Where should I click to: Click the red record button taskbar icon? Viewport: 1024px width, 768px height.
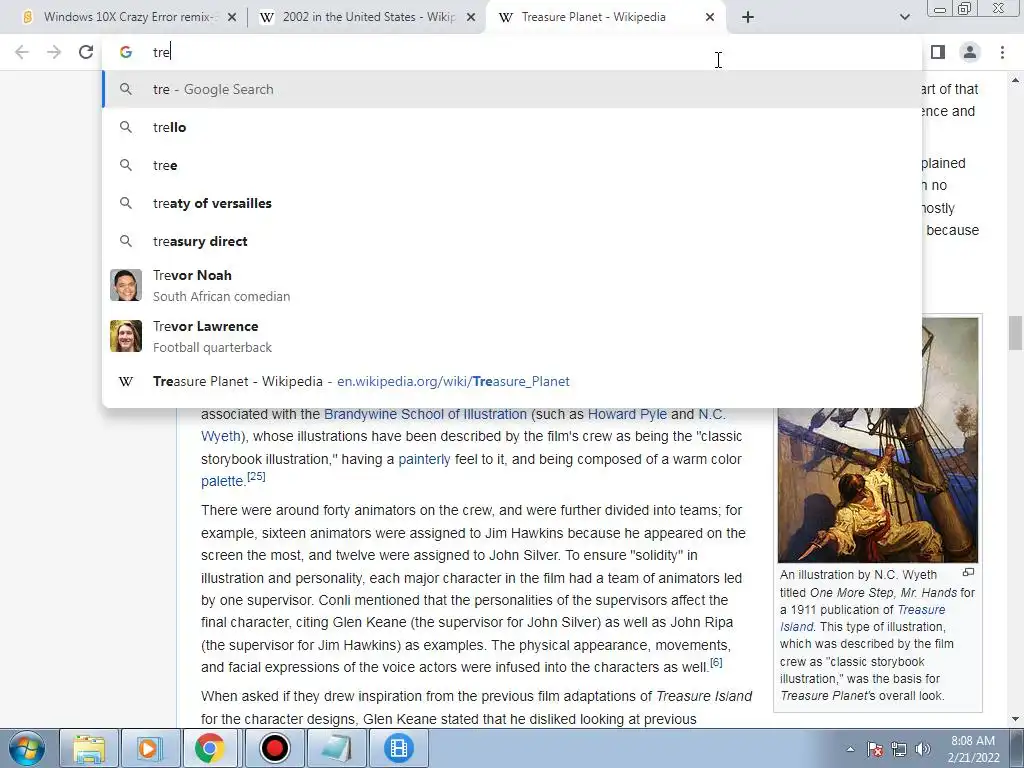click(x=274, y=748)
